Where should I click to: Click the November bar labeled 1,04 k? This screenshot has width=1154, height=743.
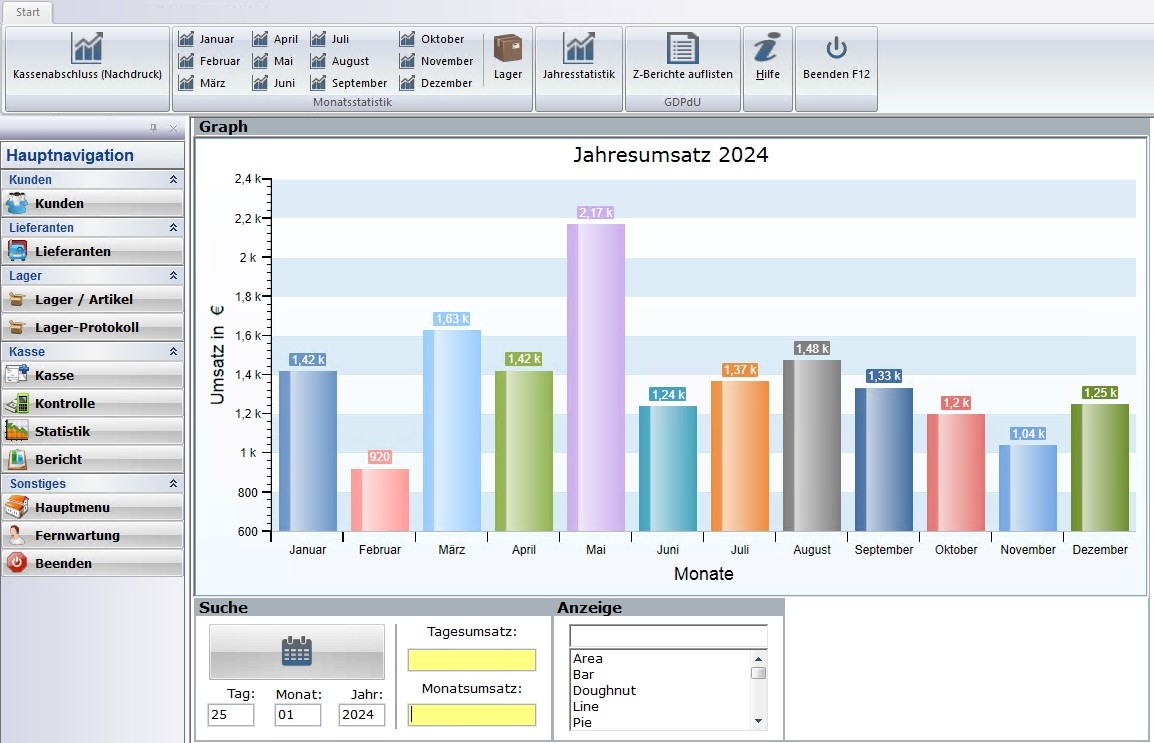[x=1028, y=488]
